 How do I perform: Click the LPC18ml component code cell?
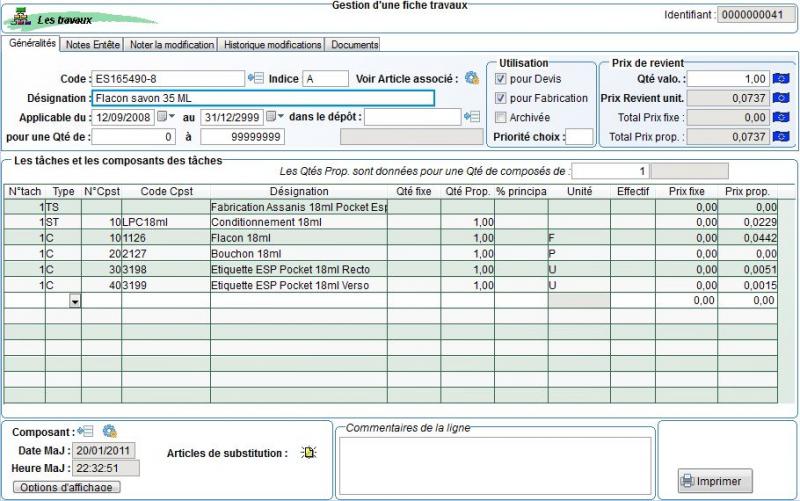(x=166, y=222)
